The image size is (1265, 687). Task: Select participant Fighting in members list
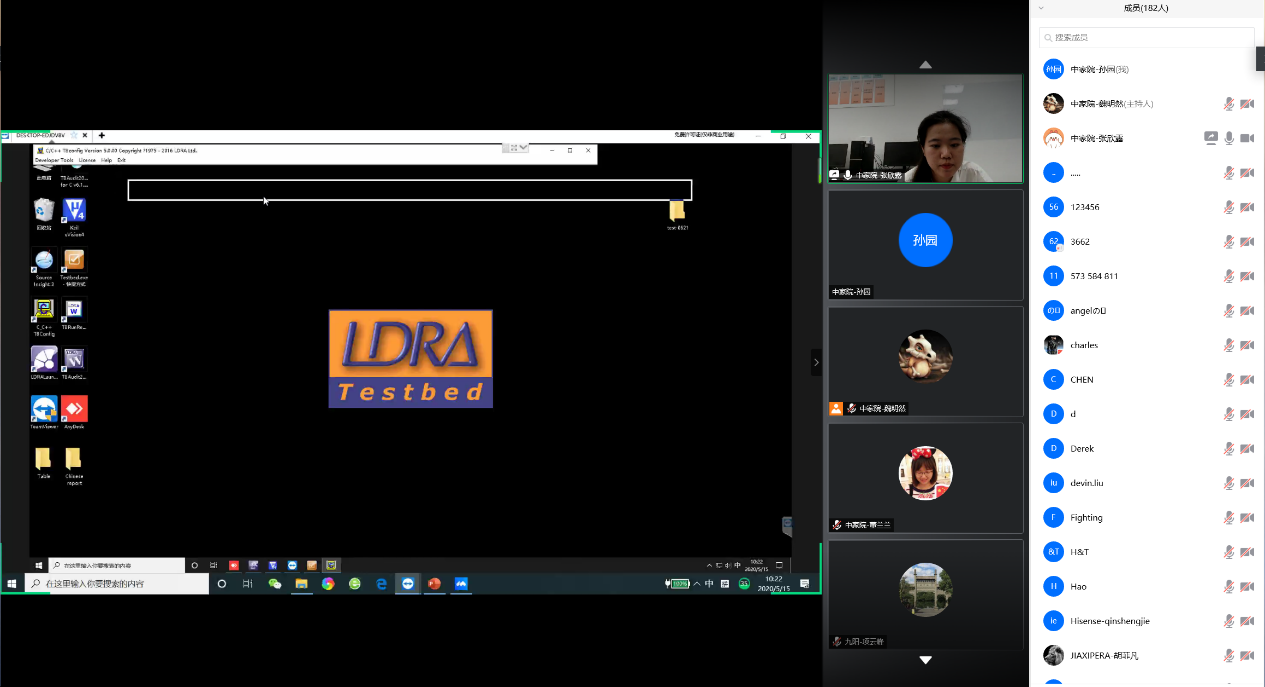tap(1086, 518)
